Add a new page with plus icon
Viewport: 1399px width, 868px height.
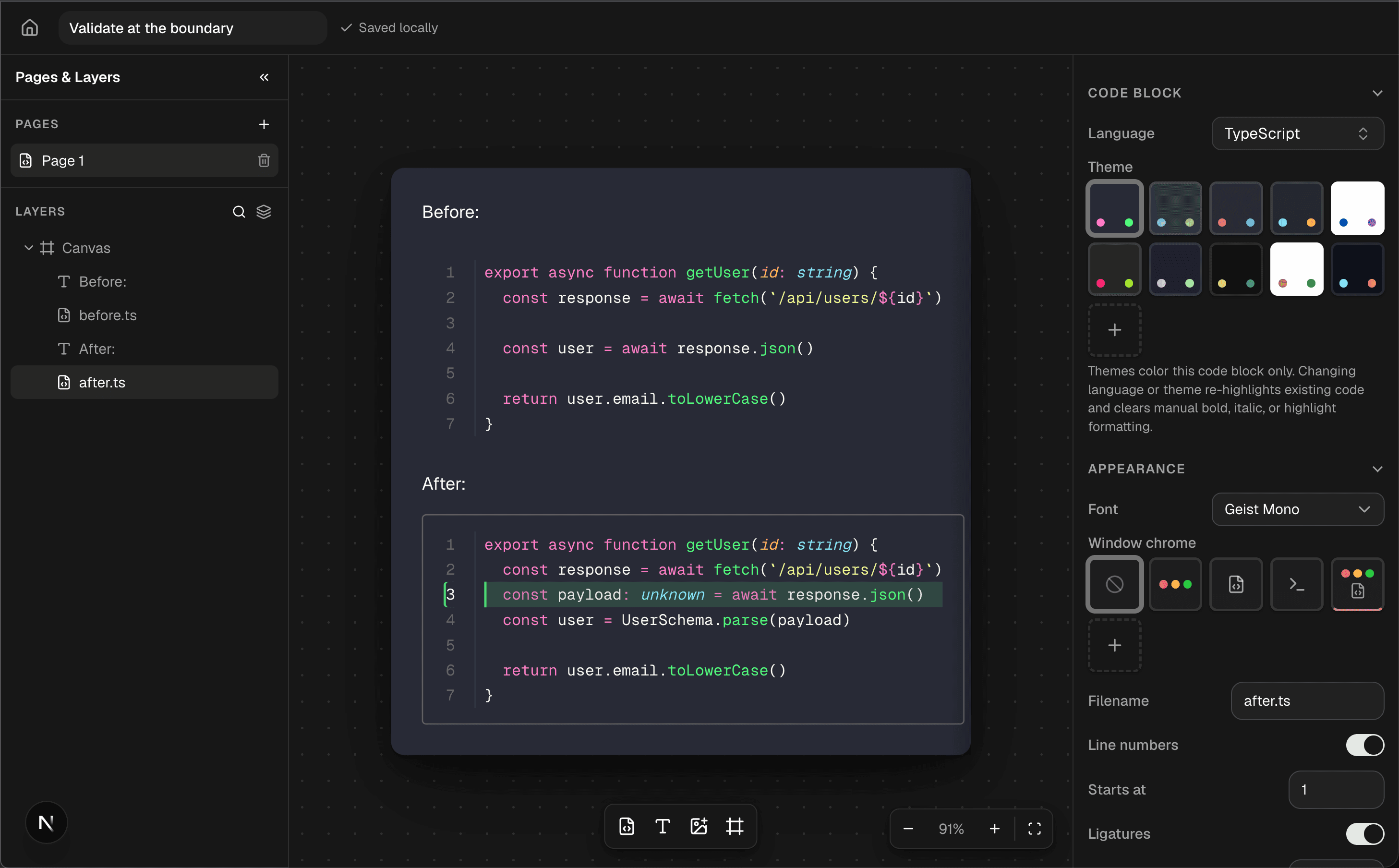[x=264, y=124]
